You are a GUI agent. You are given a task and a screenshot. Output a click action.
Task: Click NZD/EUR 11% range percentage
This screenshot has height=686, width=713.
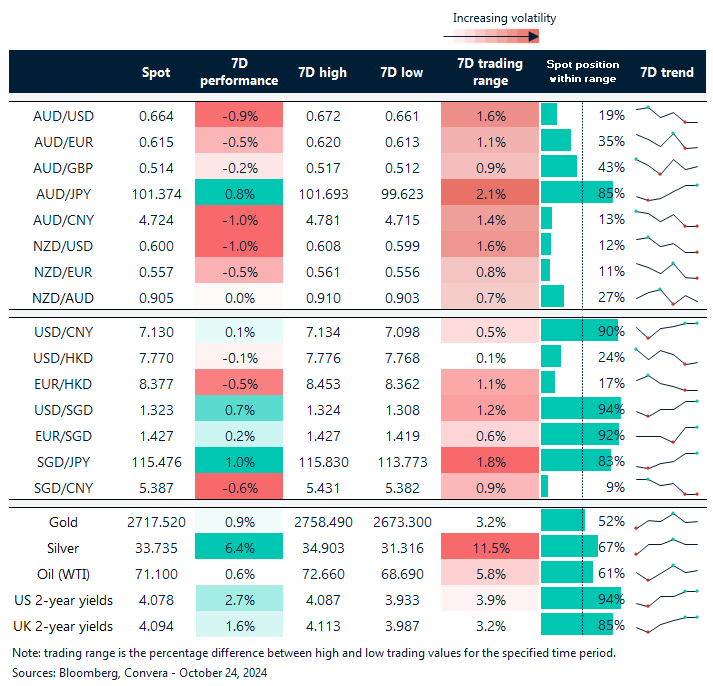tap(612, 272)
